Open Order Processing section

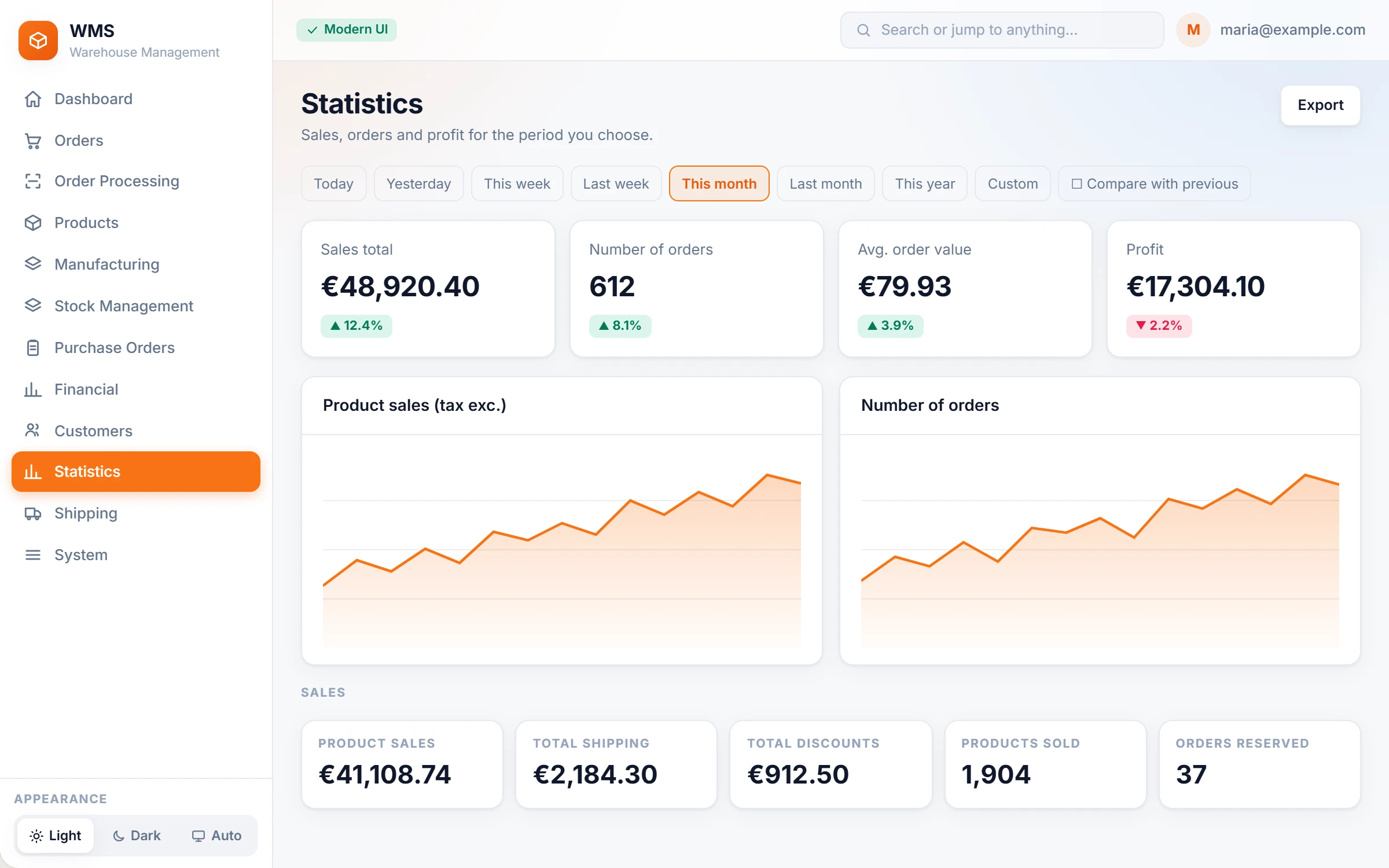[136, 181]
